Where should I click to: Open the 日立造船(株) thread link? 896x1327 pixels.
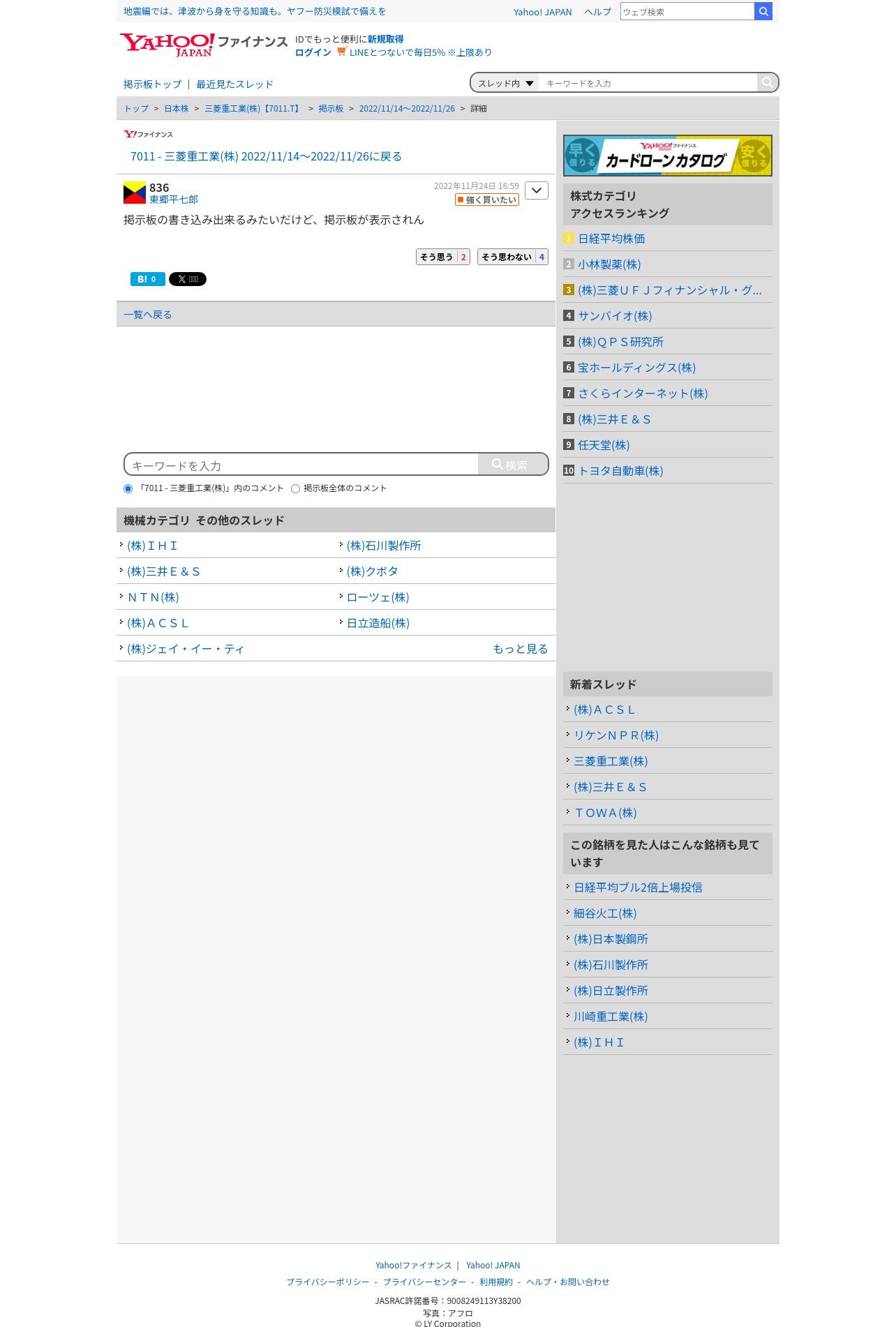click(x=378, y=623)
